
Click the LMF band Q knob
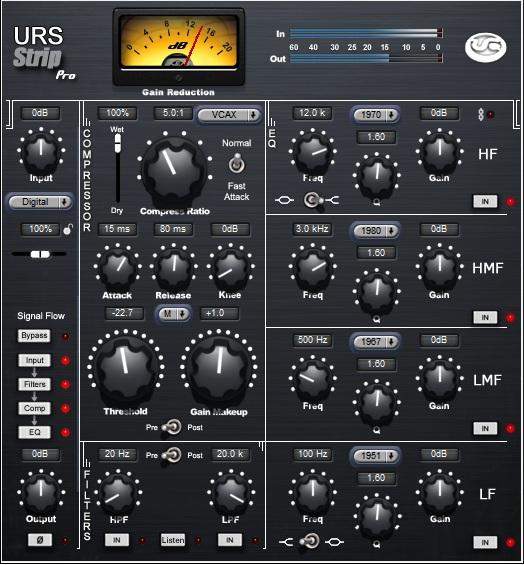[x=377, y=404]
